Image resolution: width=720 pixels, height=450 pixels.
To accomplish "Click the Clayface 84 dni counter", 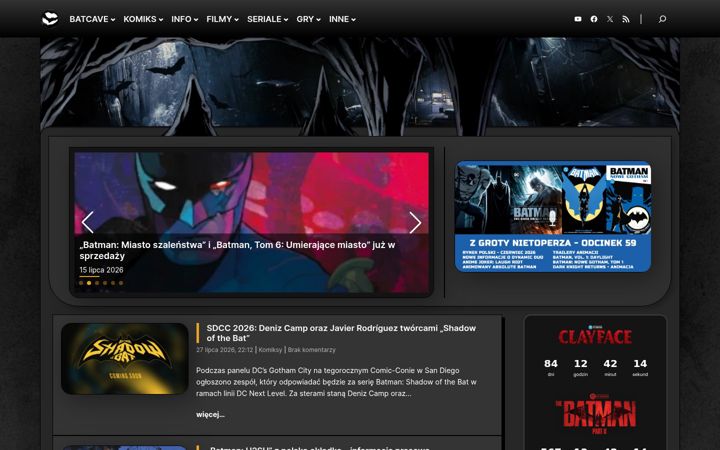I will click(551, 367).
